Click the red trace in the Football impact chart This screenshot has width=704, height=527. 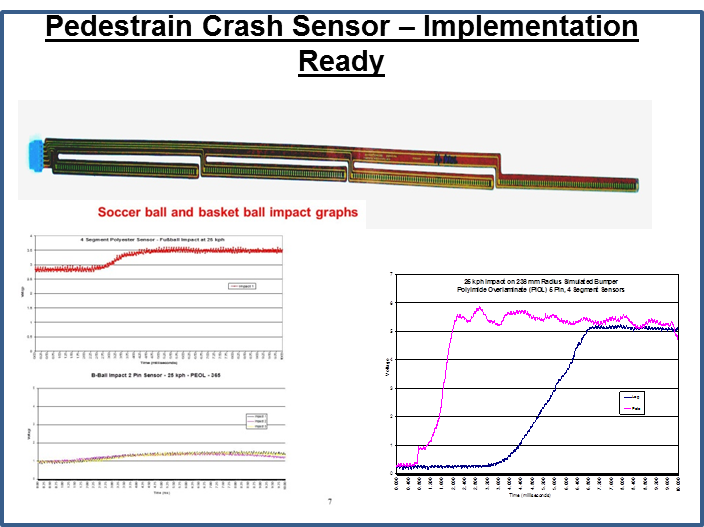point(200,251)
